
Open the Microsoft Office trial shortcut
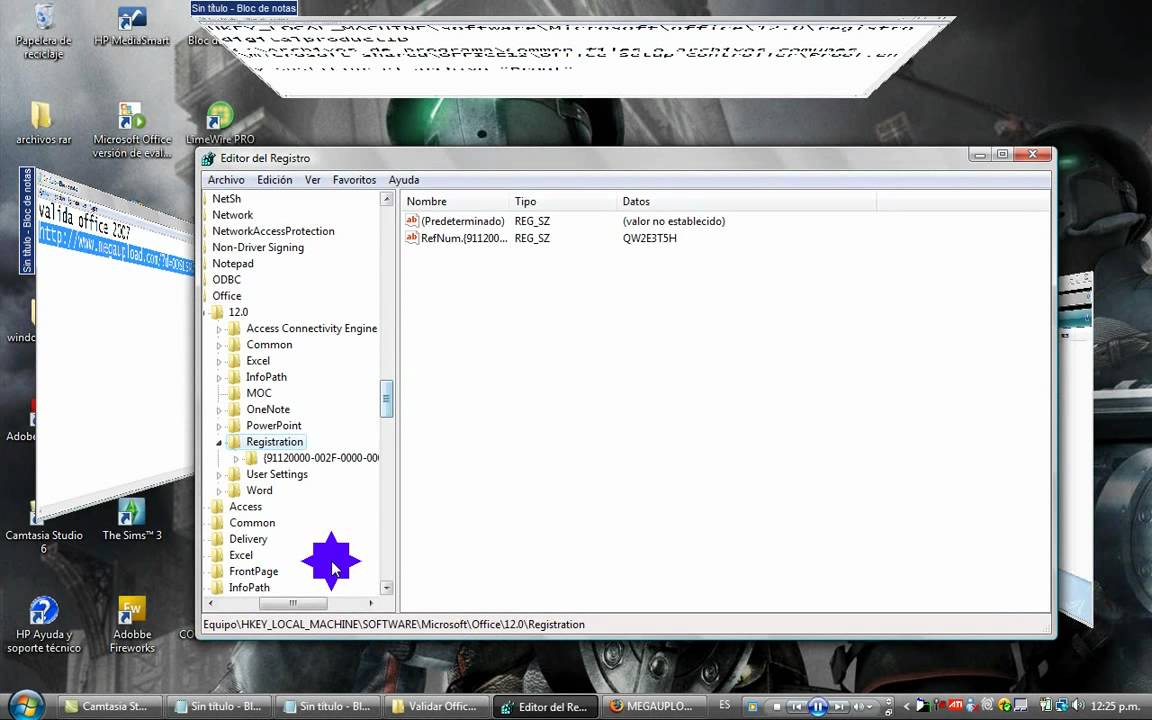point(132,130)
